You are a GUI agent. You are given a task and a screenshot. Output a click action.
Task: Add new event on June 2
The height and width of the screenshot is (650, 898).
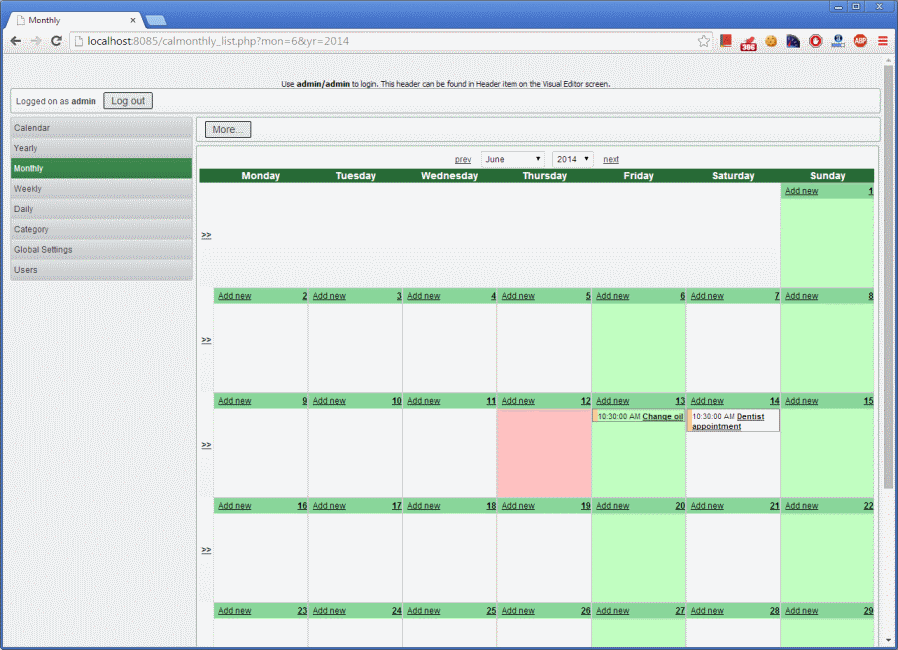tap(234, 296)
